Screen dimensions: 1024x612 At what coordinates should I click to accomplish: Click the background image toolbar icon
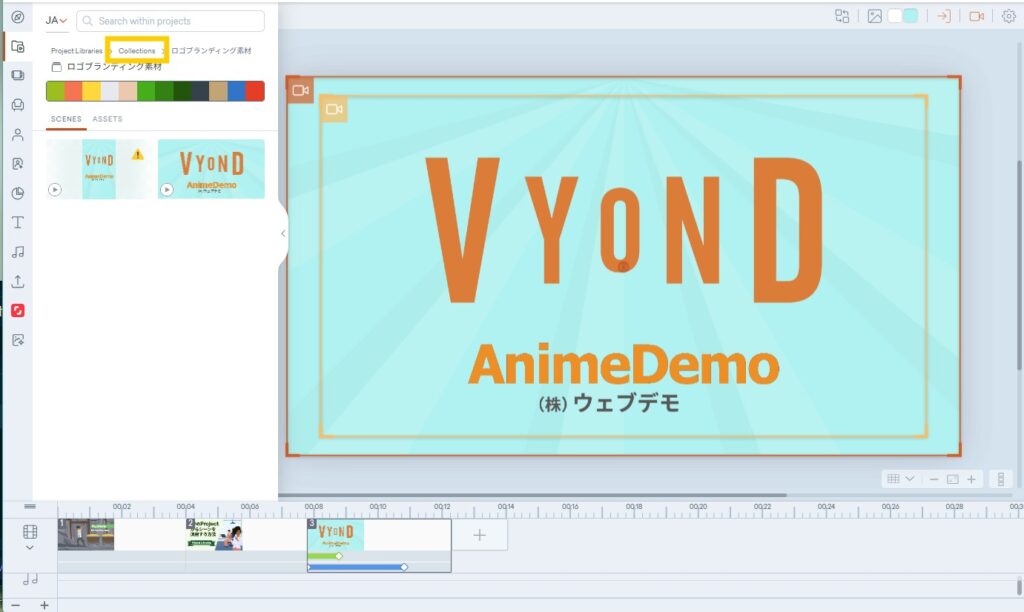[874, 16]
